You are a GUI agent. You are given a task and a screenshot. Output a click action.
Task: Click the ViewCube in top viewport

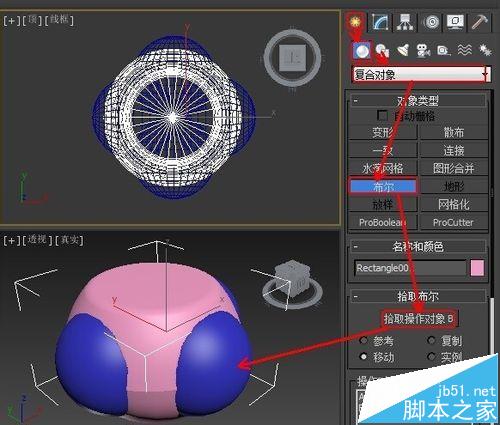292,58
